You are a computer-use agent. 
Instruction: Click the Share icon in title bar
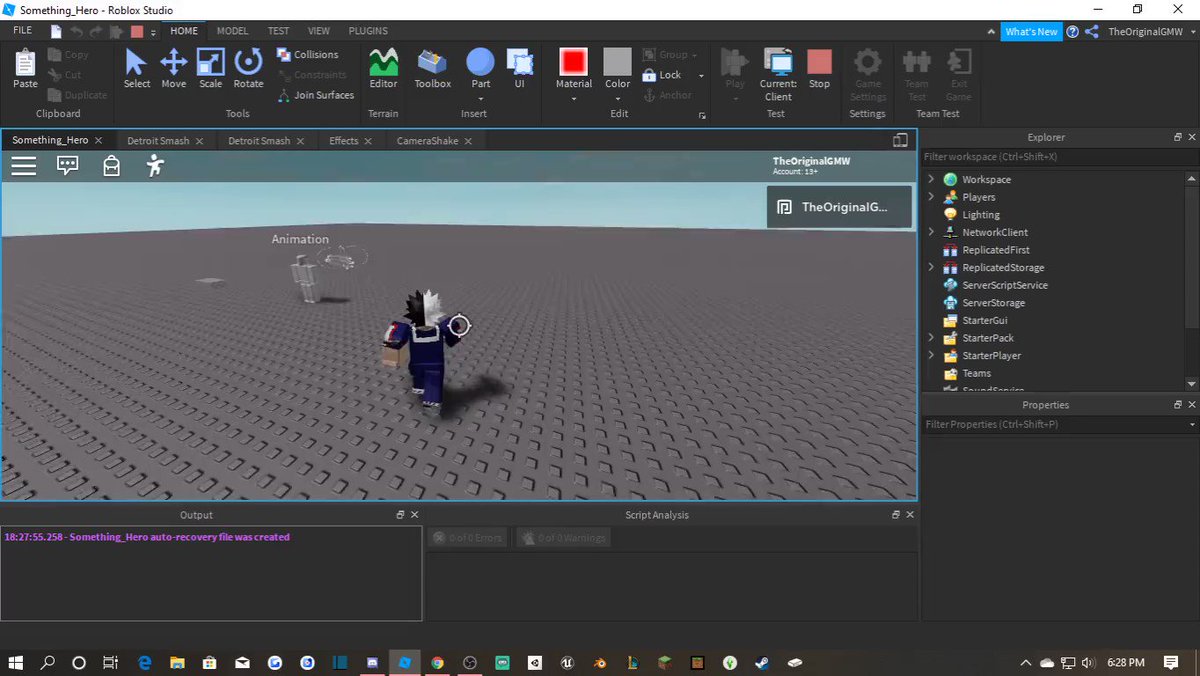click(1091, 32)
